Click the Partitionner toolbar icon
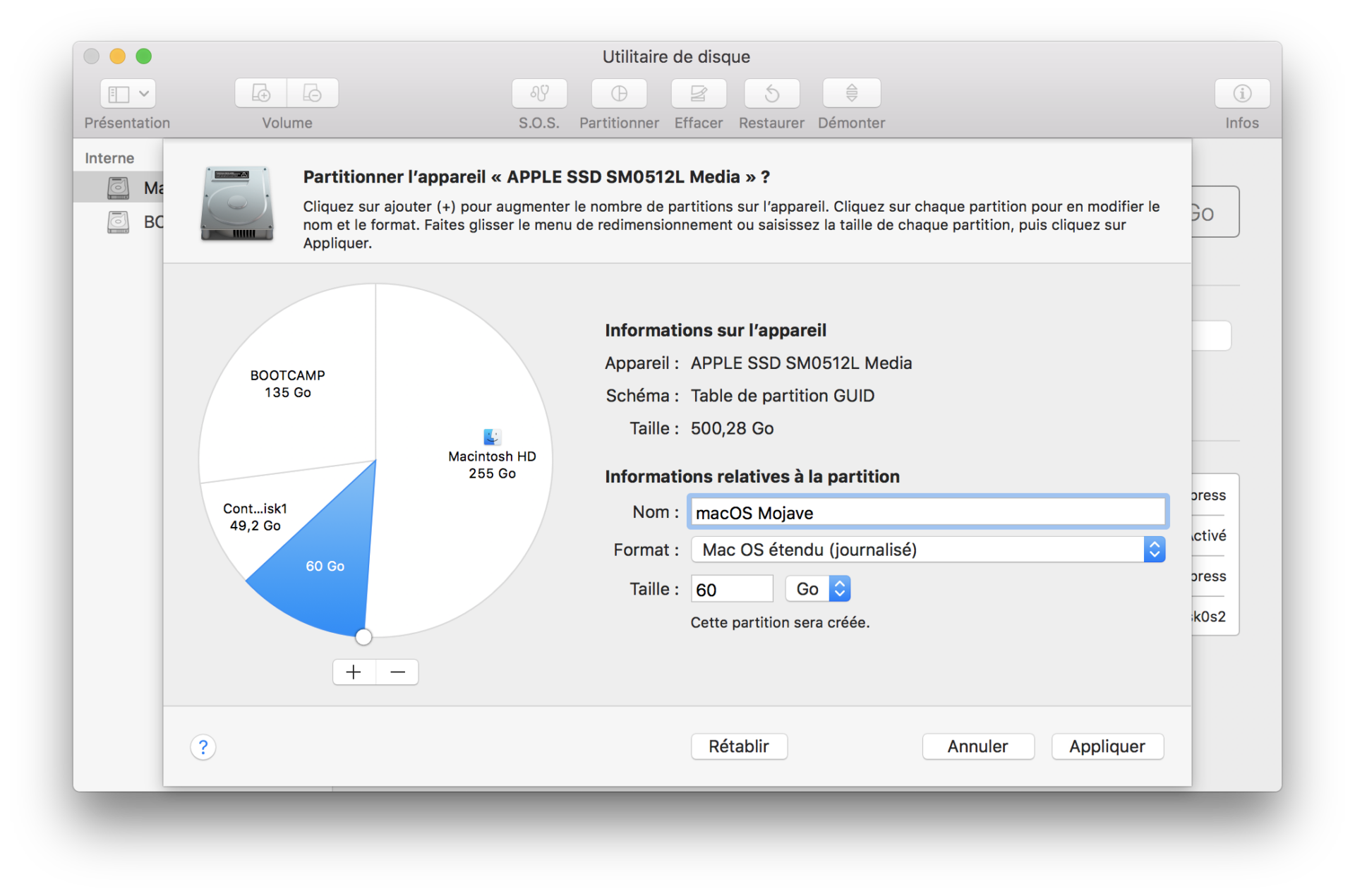This screenshot has width=1355, height=896. [619, 93]
